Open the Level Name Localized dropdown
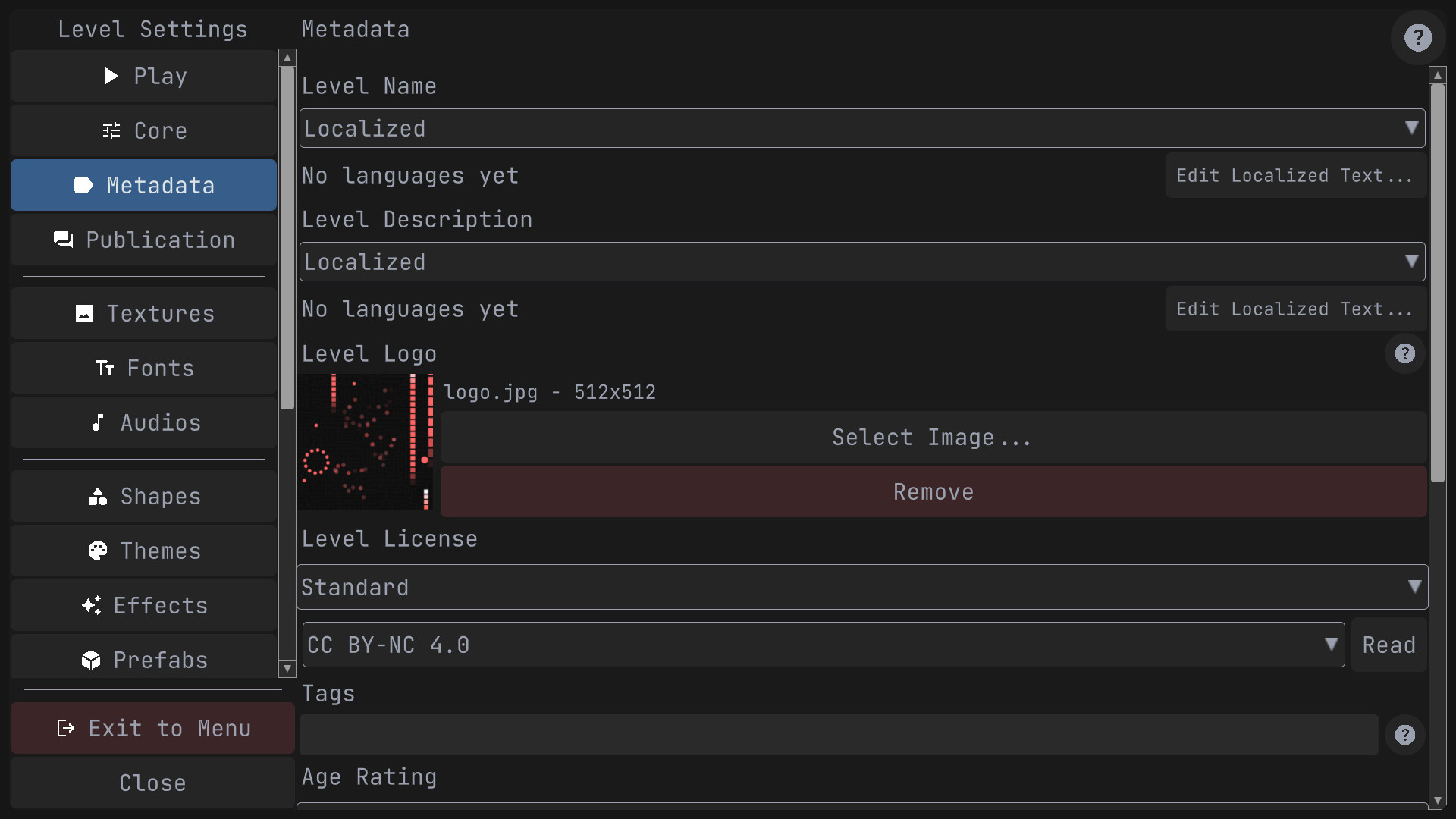 click(x=862, y=128)
